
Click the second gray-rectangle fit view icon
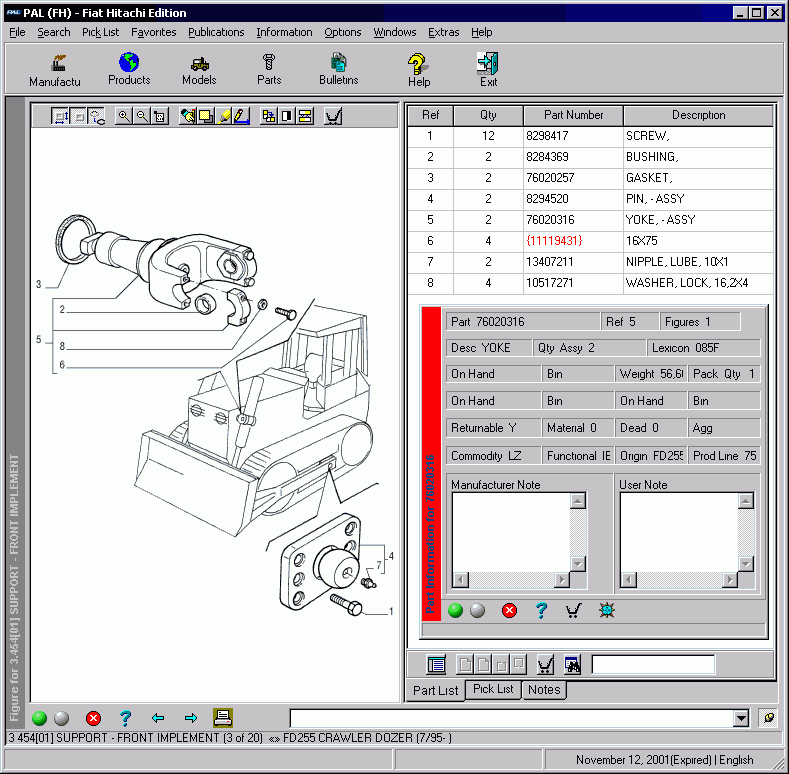78,117
